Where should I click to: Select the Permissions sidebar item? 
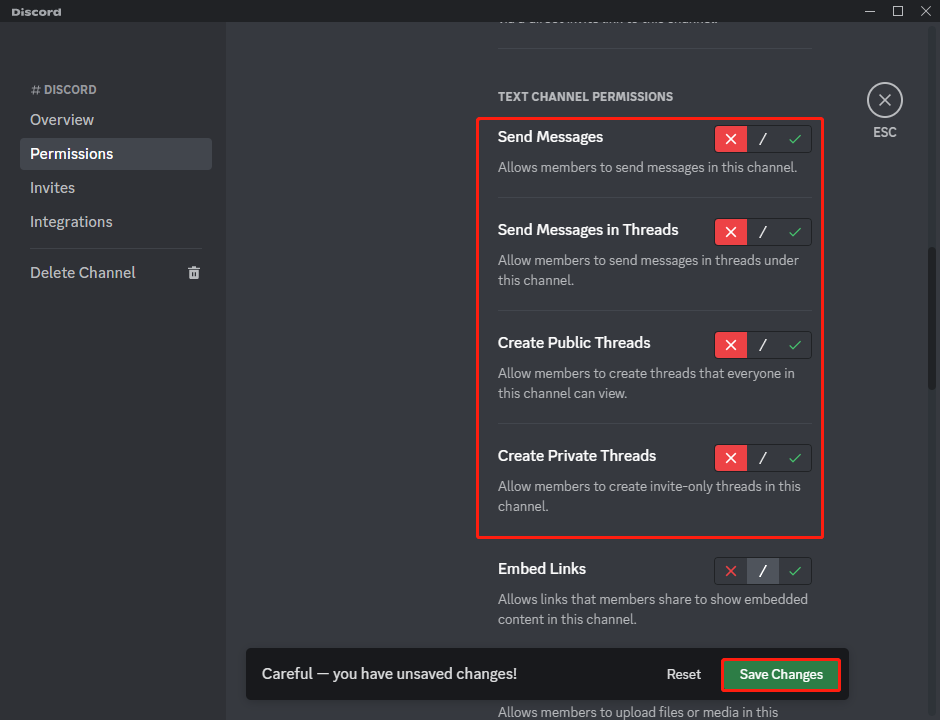point(116,154)
